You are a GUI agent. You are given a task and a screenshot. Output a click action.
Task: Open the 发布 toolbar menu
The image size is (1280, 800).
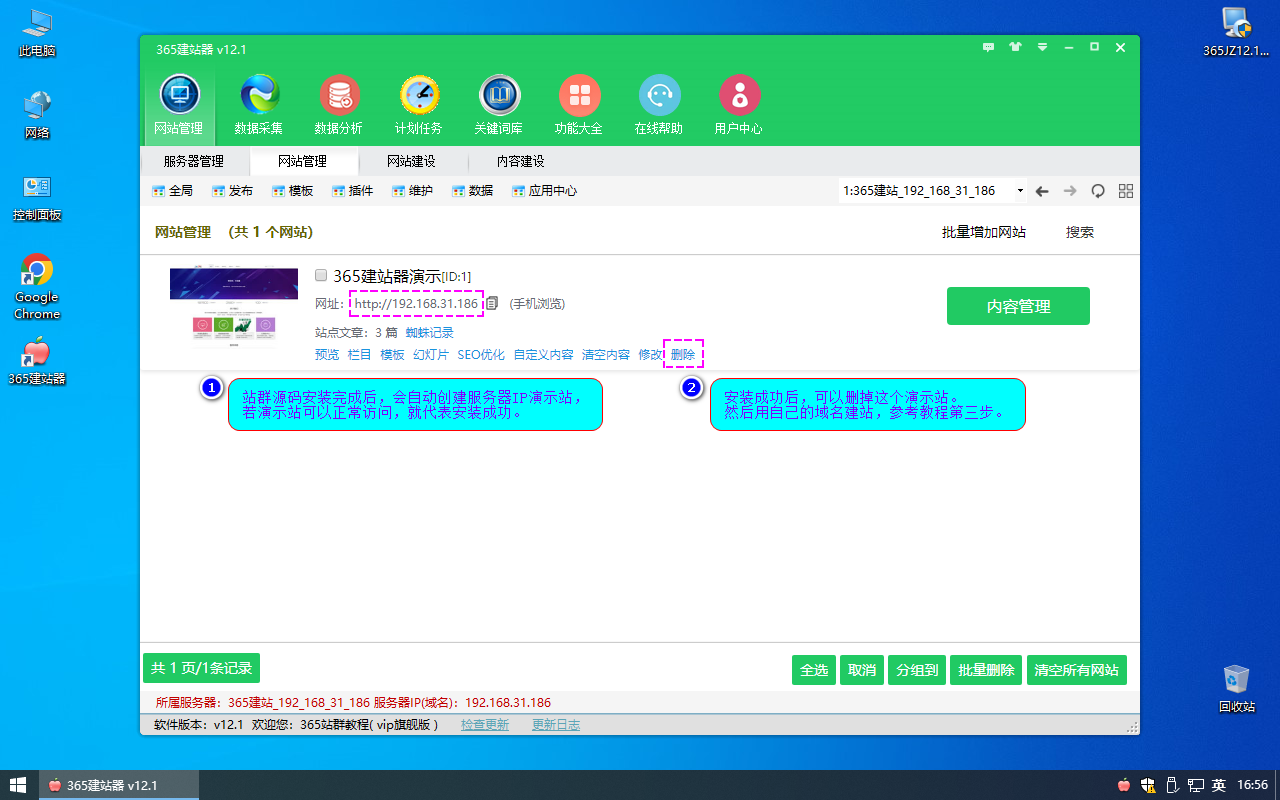point(232,191)
